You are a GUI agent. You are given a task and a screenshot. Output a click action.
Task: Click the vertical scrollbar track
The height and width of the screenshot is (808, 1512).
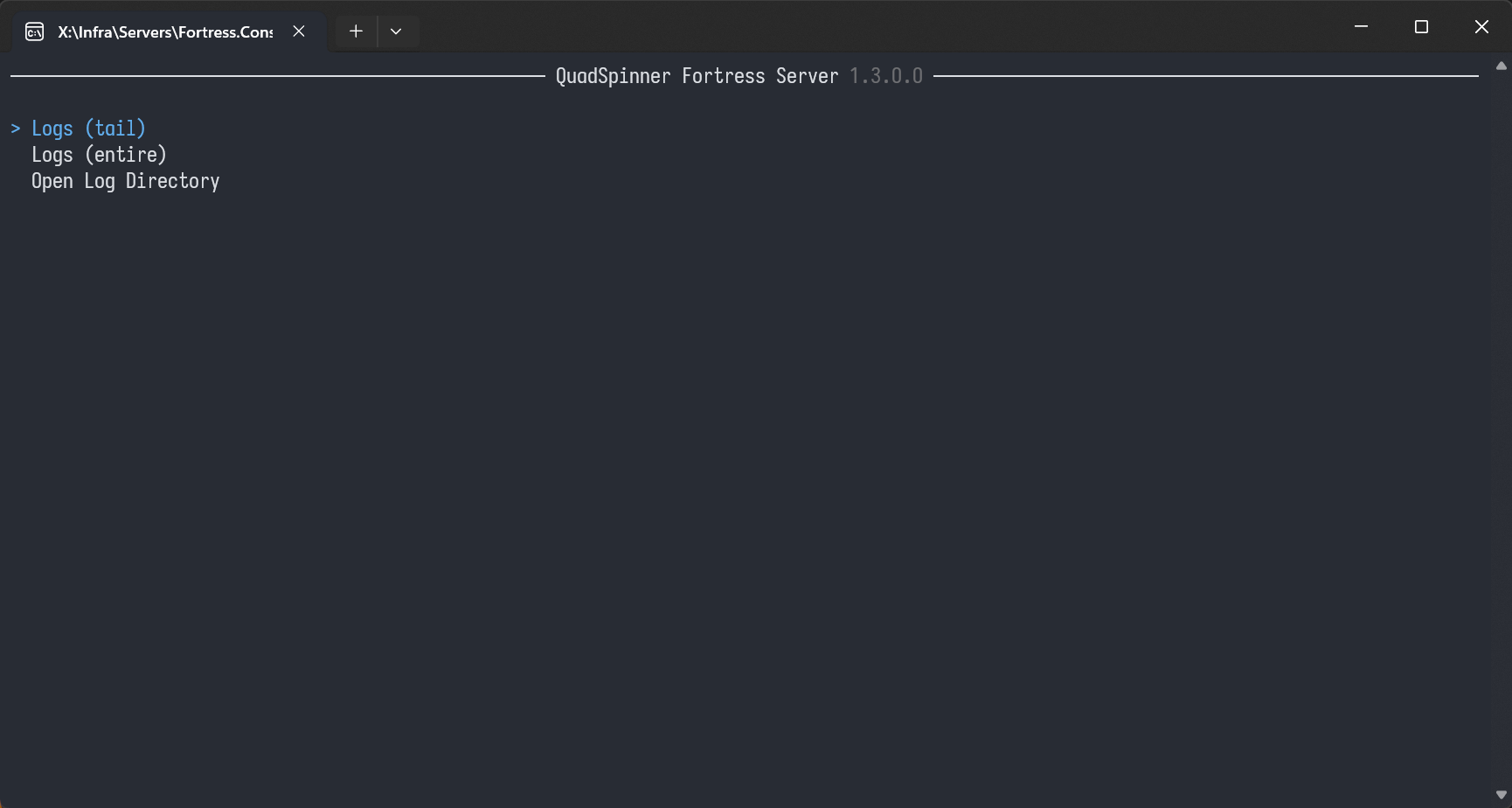point(1501,428)
